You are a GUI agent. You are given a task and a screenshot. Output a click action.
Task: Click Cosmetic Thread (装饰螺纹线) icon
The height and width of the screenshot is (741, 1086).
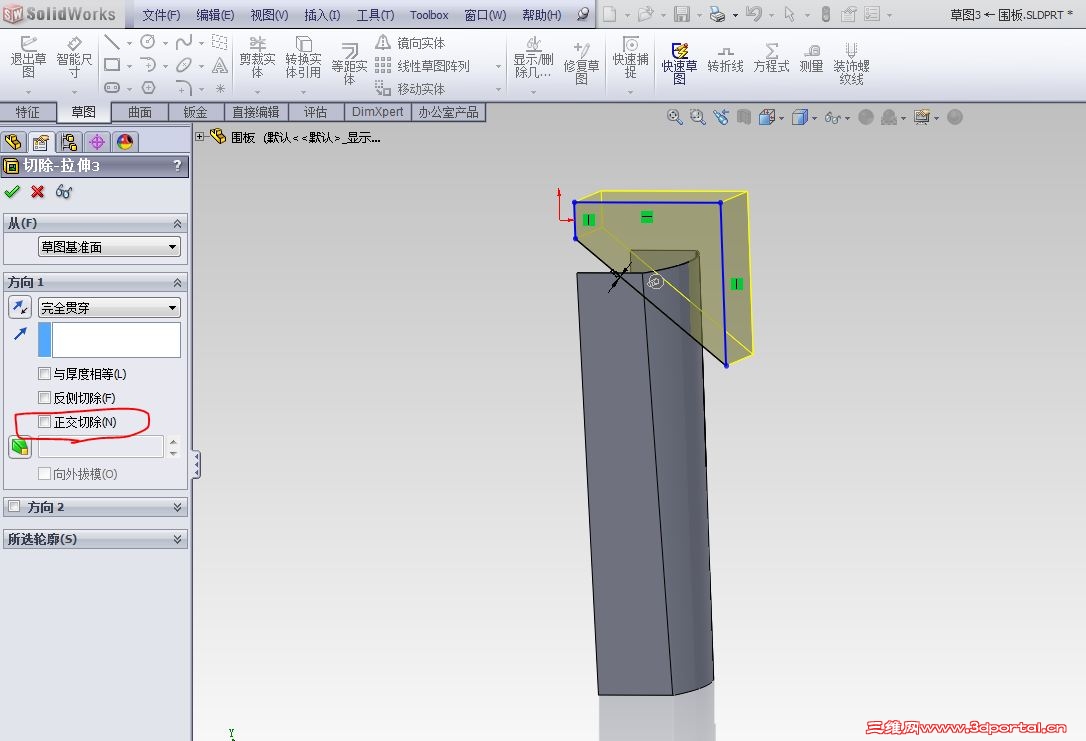click(x=851, y=62)
